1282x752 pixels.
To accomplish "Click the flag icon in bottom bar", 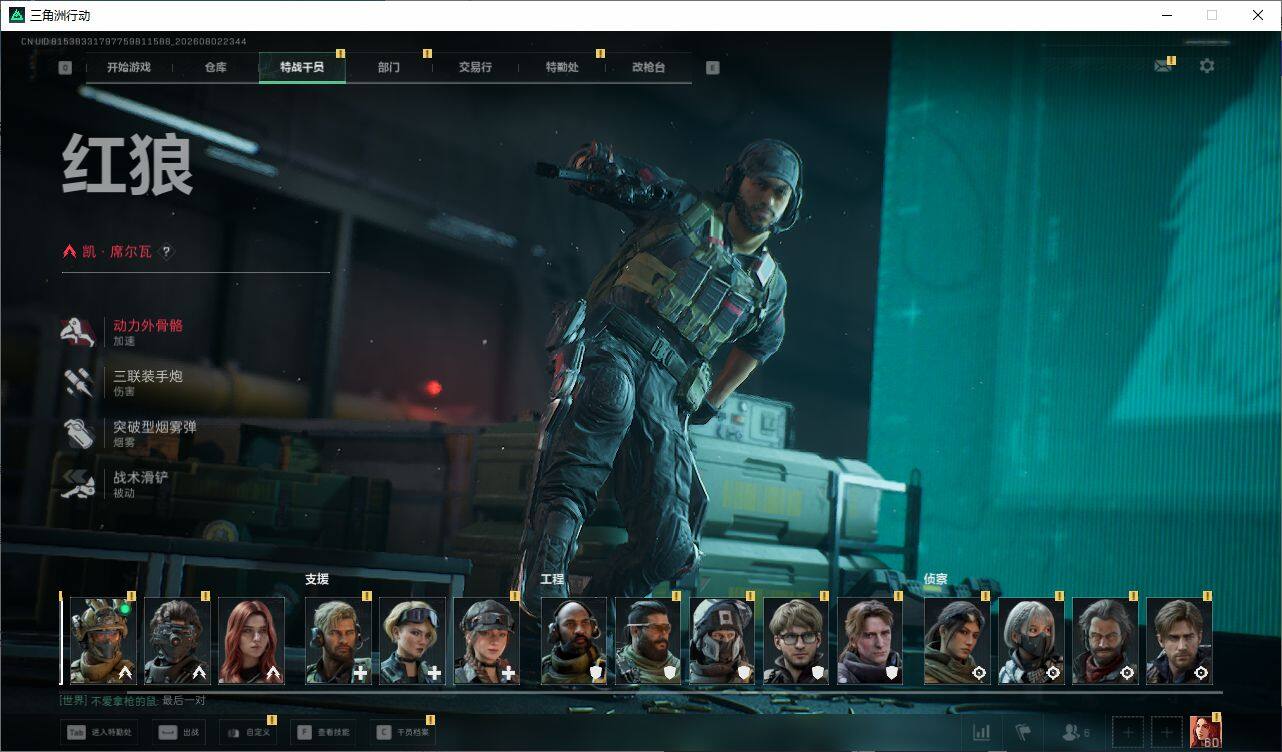I will click(x=1023, y=733).
